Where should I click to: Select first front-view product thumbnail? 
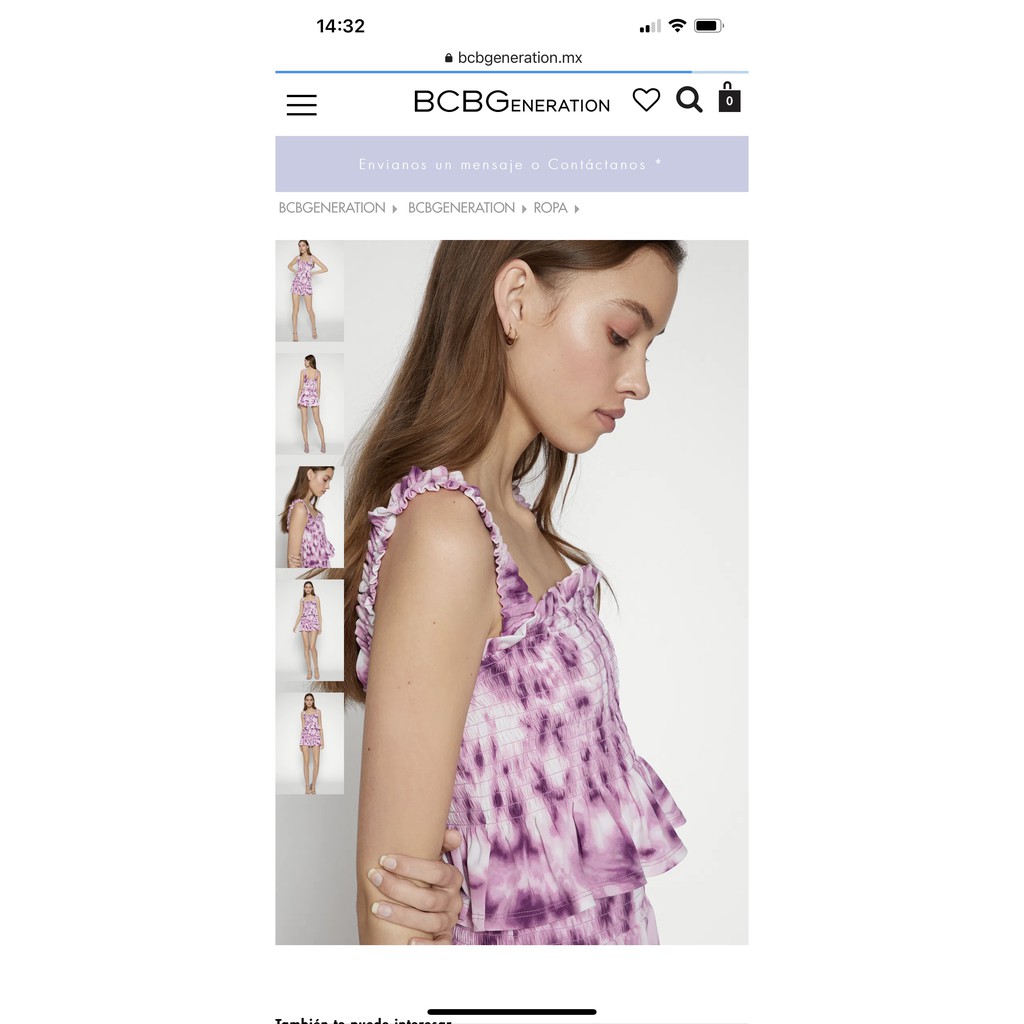[x=310, y=291]
